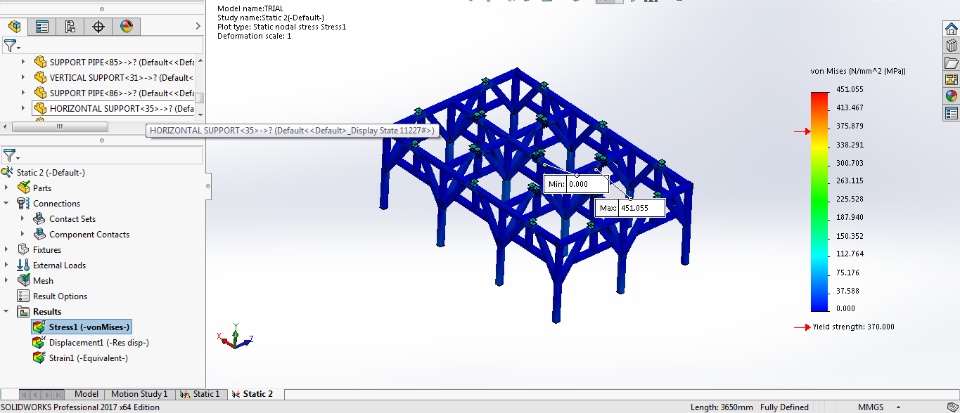Click the Max 451.055 annotation
The width and height of the screenshot is (960, 413).
[630, 208]
